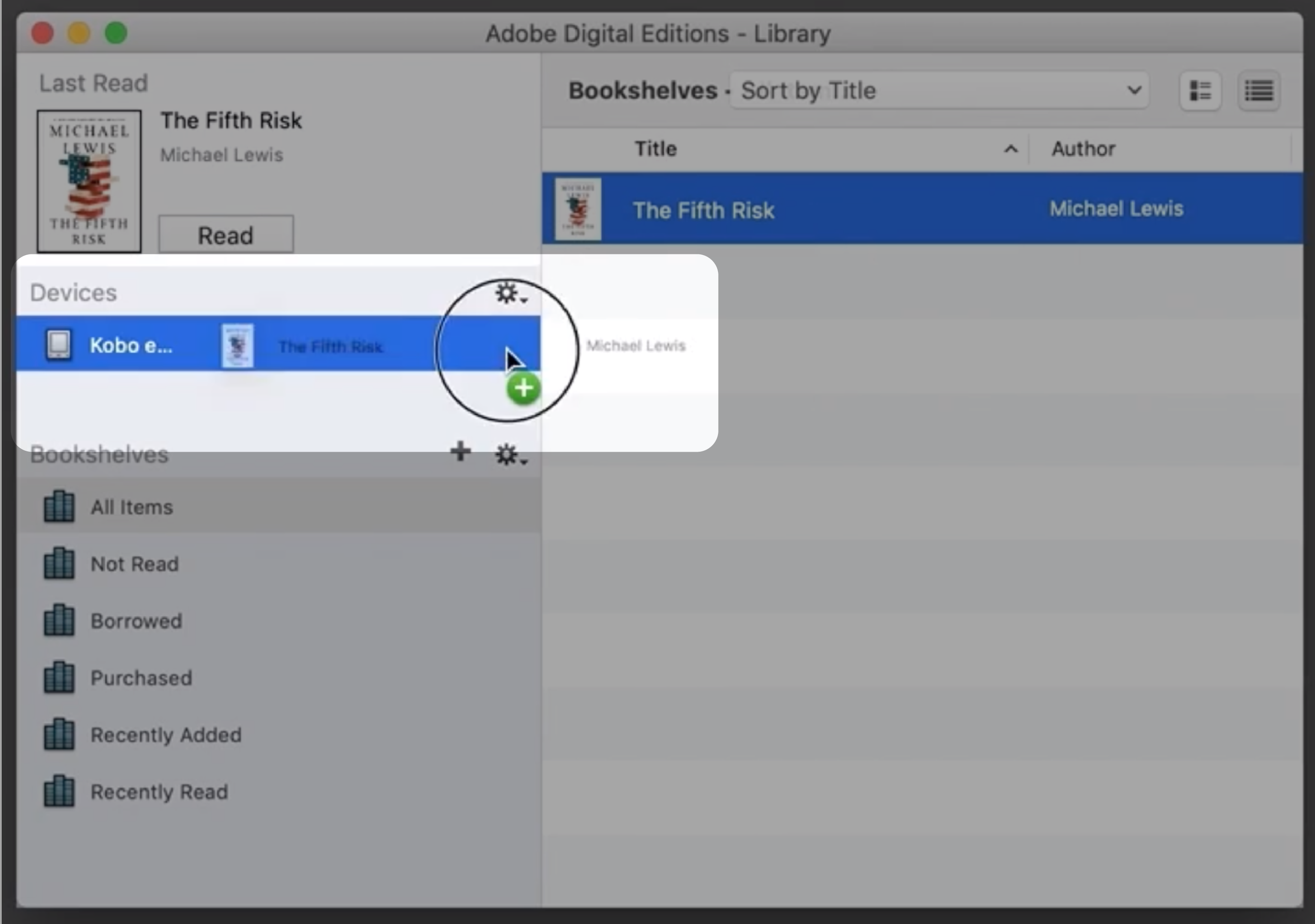This screenshot has width=1315, height=924.
Task: Click the Recently Read bookshelf icon
Action: click(57, 790)
